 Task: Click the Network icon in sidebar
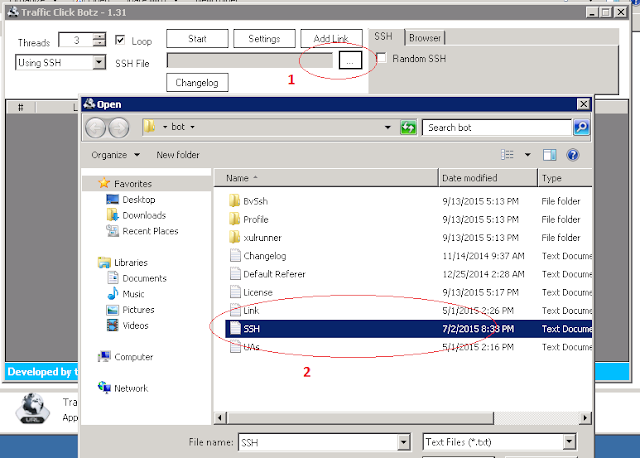pos(104,387)
